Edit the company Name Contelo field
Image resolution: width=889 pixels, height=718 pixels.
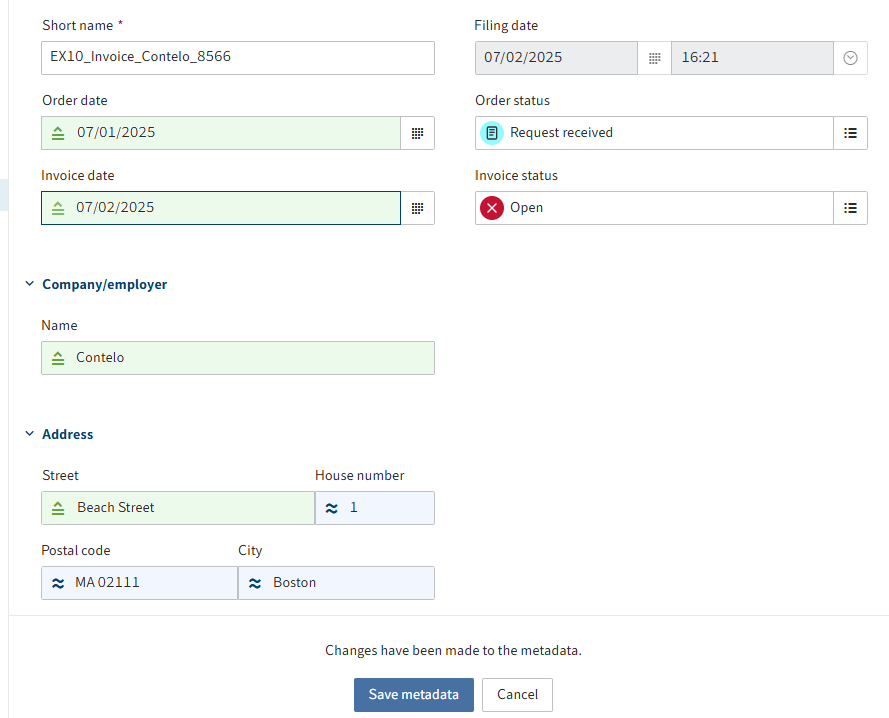pos(238,358)
